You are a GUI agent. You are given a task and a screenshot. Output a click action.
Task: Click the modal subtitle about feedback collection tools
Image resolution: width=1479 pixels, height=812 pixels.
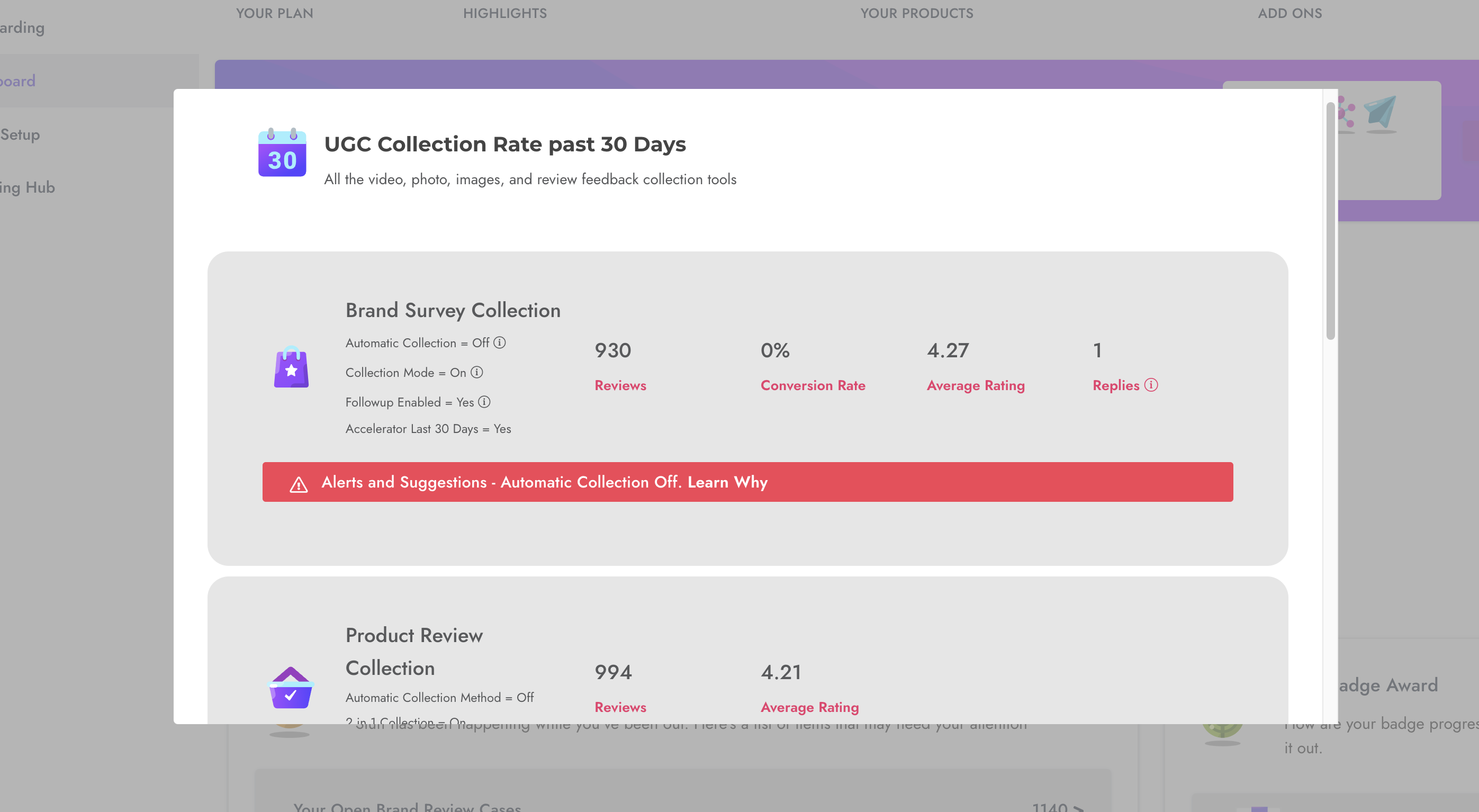[x=530, y=179]
